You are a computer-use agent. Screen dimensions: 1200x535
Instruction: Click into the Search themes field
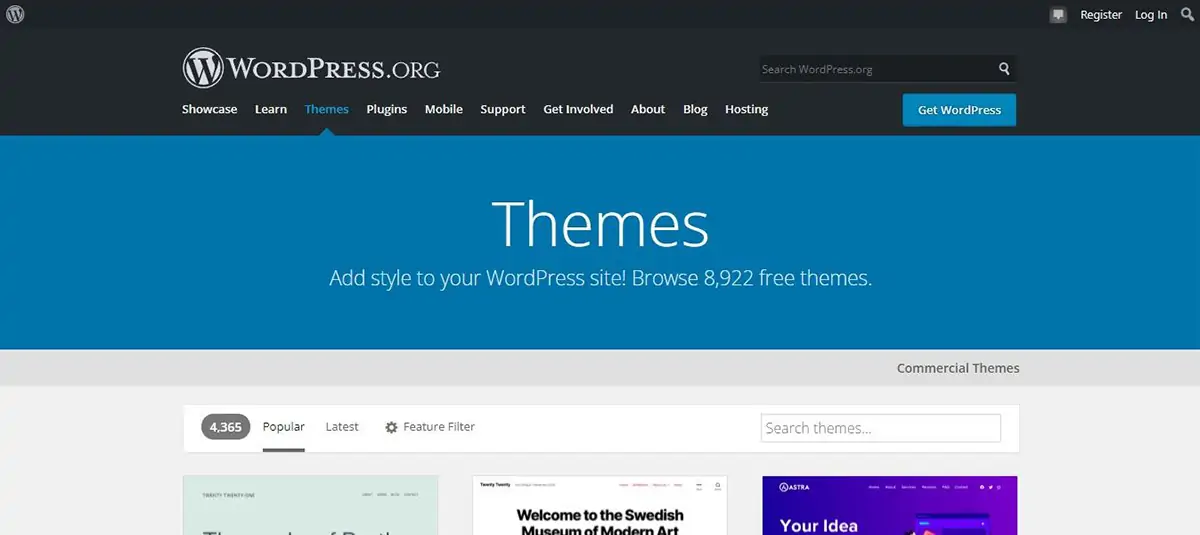tap(880, 428)
